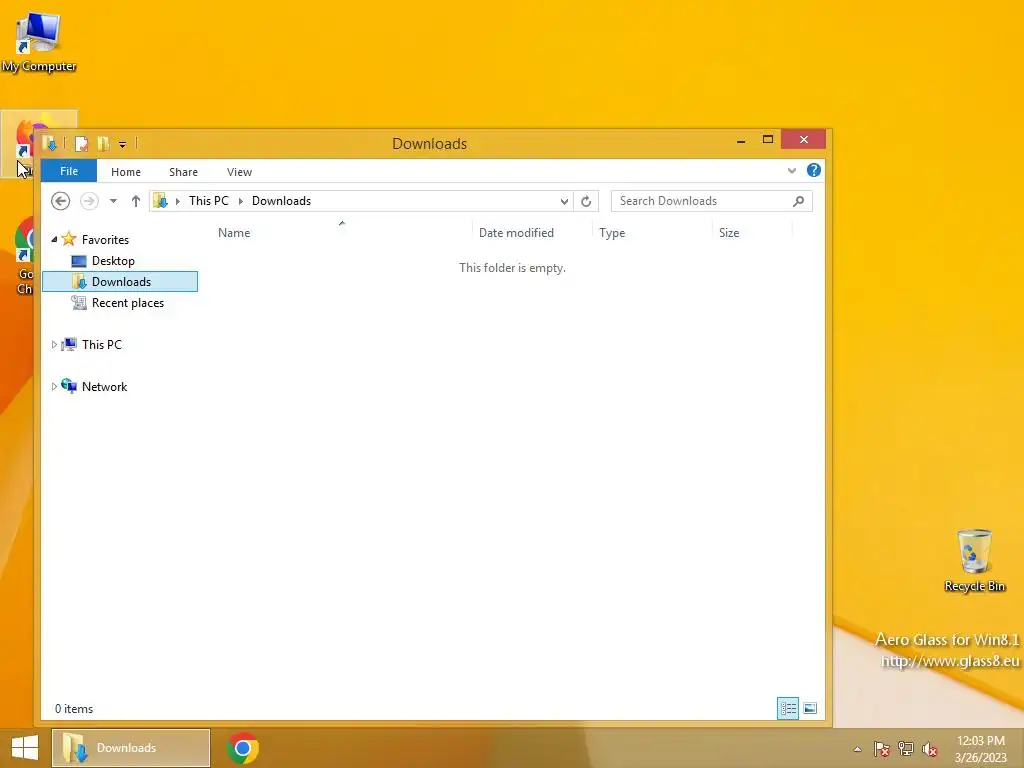Open Action Center flag tray icon
This screenshot has width=1024, height=768.
pyautogui.click(x=882, y=749)
